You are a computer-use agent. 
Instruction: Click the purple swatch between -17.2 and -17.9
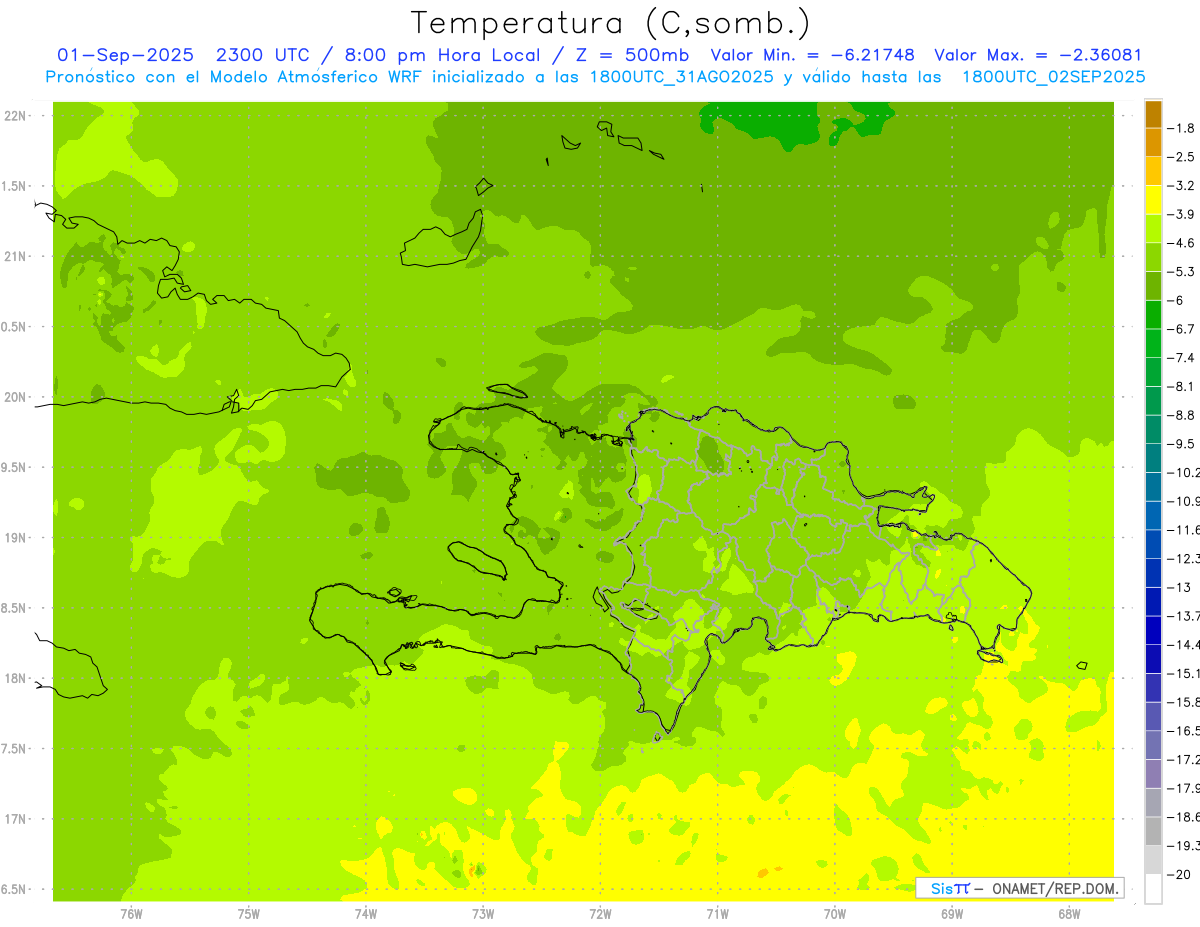1153,774
